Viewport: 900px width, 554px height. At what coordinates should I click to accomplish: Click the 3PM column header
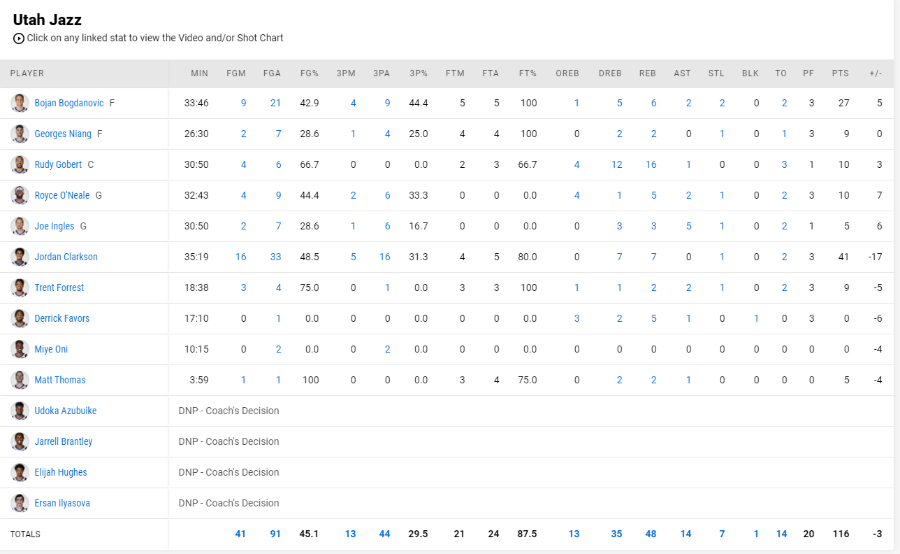346,73
